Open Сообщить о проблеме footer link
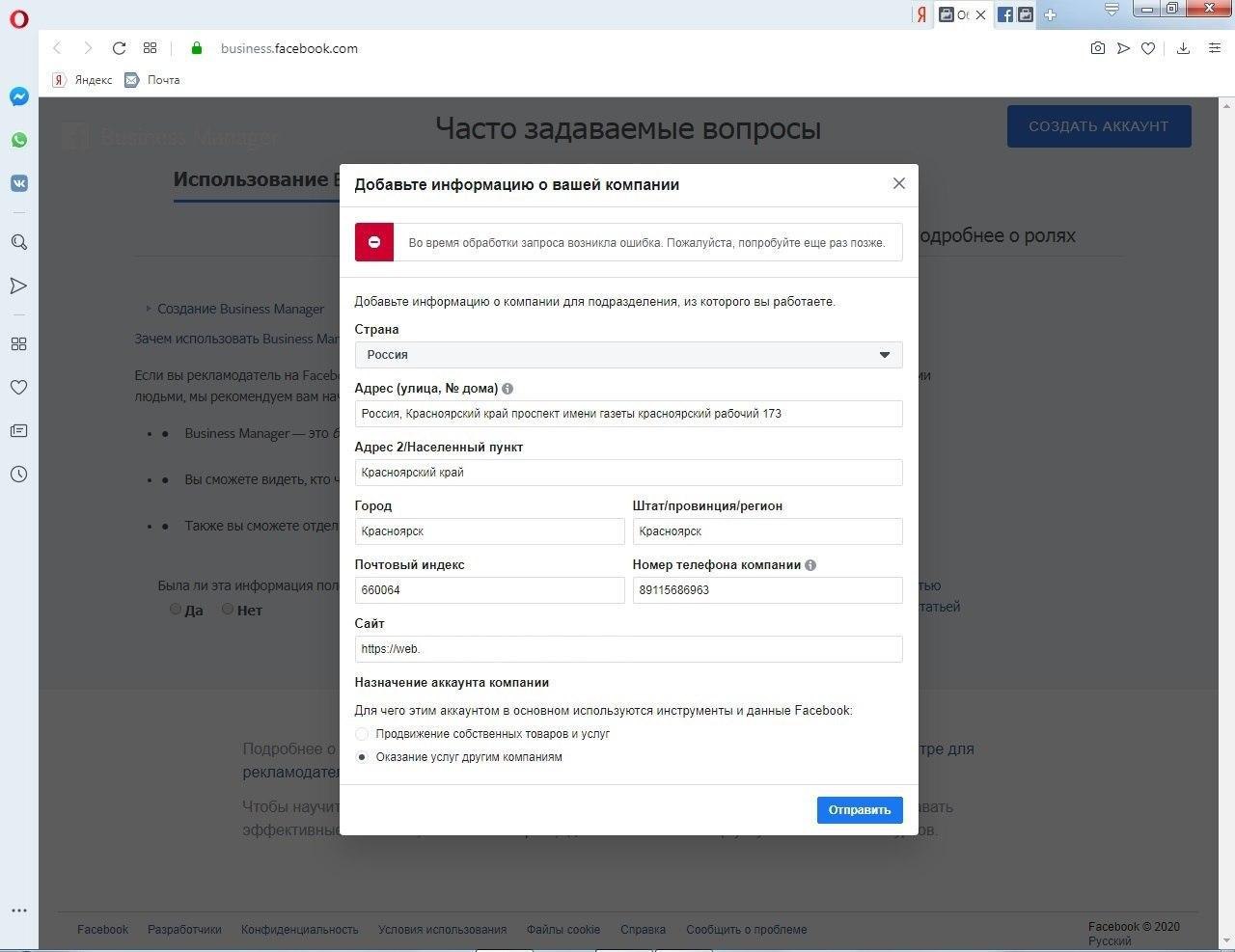 pyautogui.click(x=747, y=930)
